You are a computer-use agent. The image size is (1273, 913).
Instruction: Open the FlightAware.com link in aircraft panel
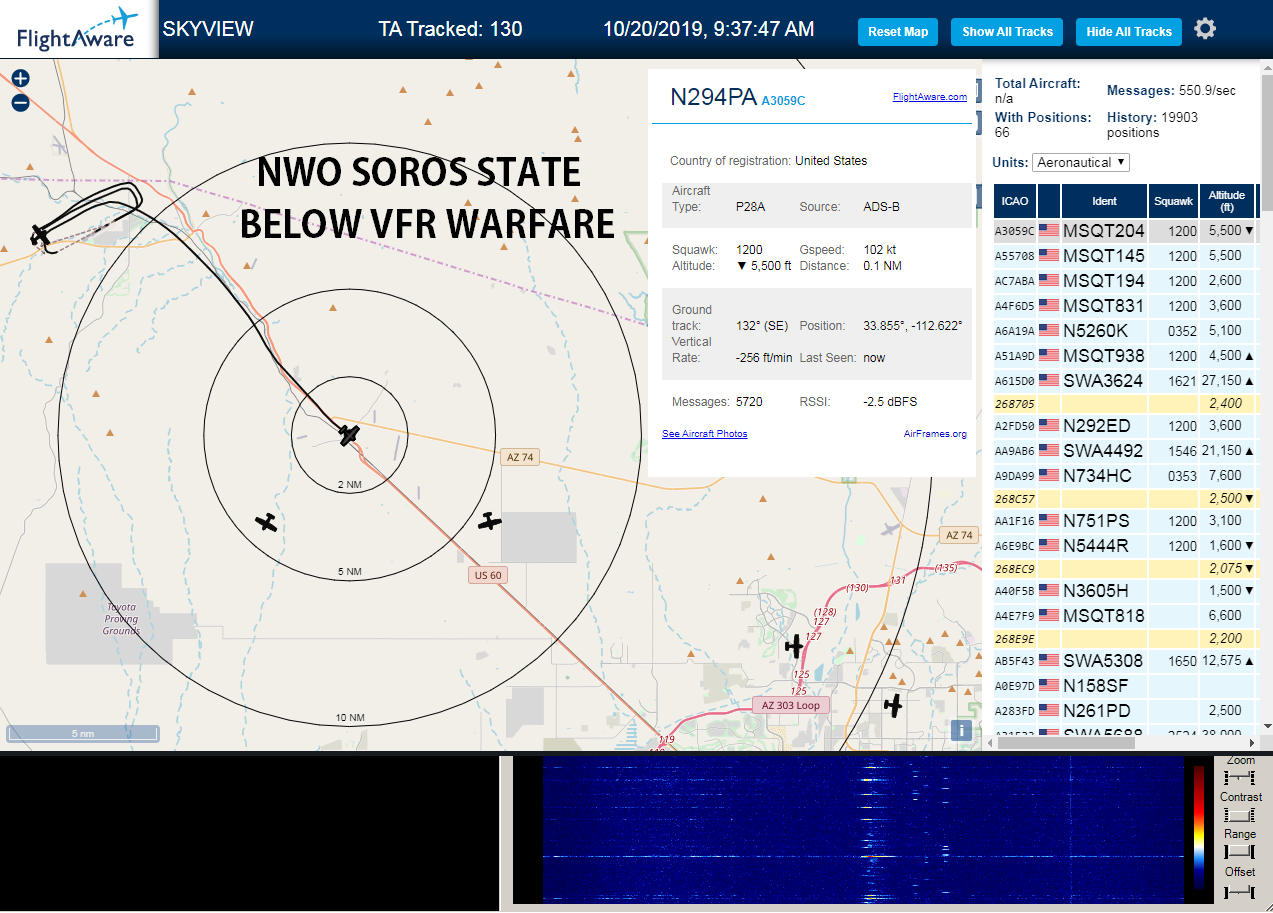[x=930, y=97]
